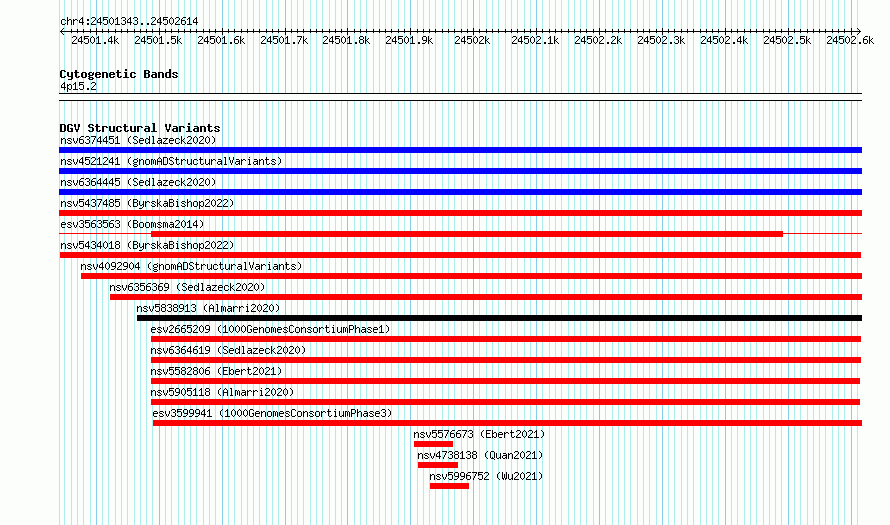This screenshot has width=890, height=525.
Task: Click ruler position 24502.6k
Action: coord(850,40)
